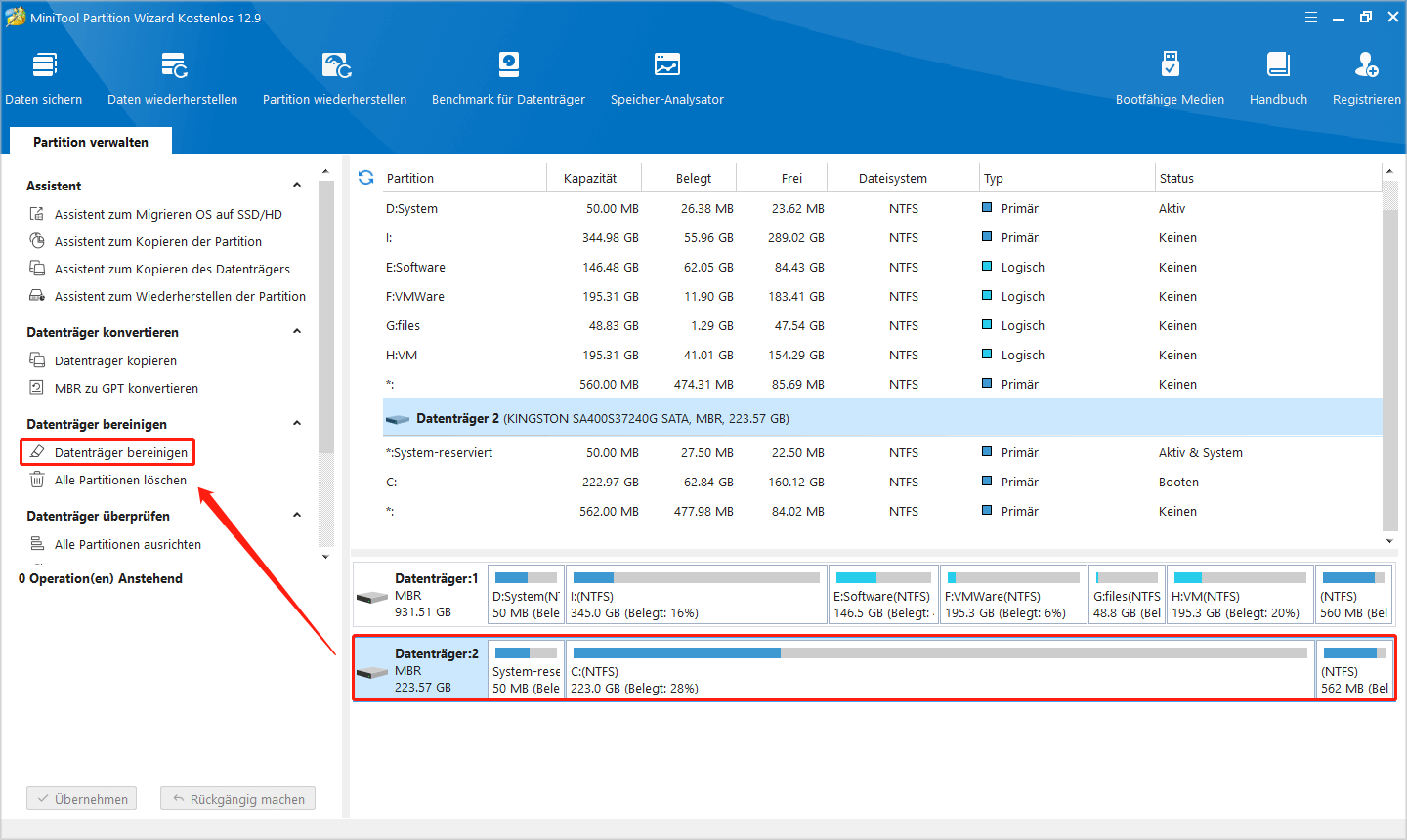Screen dimensions: 1407x840
Task: Open the Daten sichern tool
Action: click(44, 78)
